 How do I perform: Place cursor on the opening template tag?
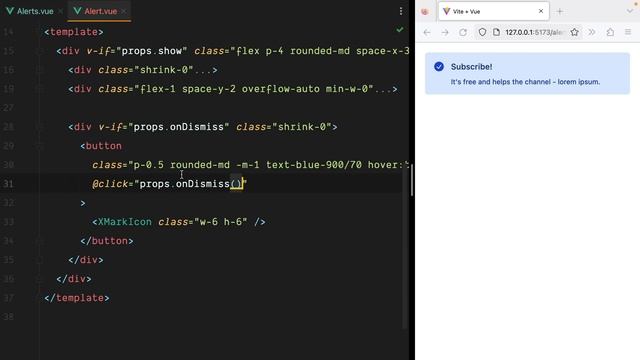[74, 32]
